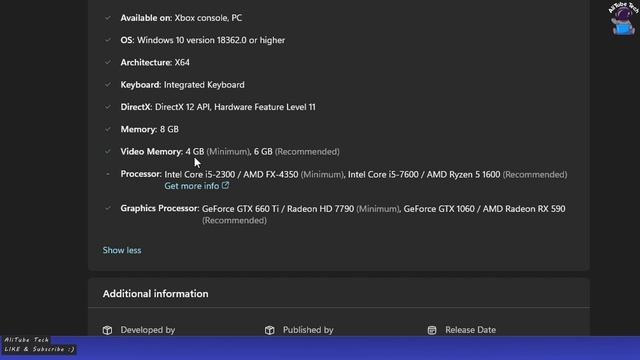Open the Get more info link
Viewport: 640px width, 360px height.
coord(197,186)
